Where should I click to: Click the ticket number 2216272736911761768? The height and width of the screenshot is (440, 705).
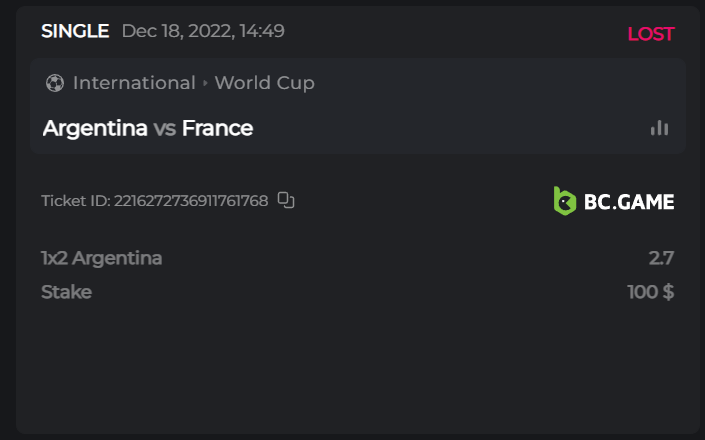coord(191,200)
